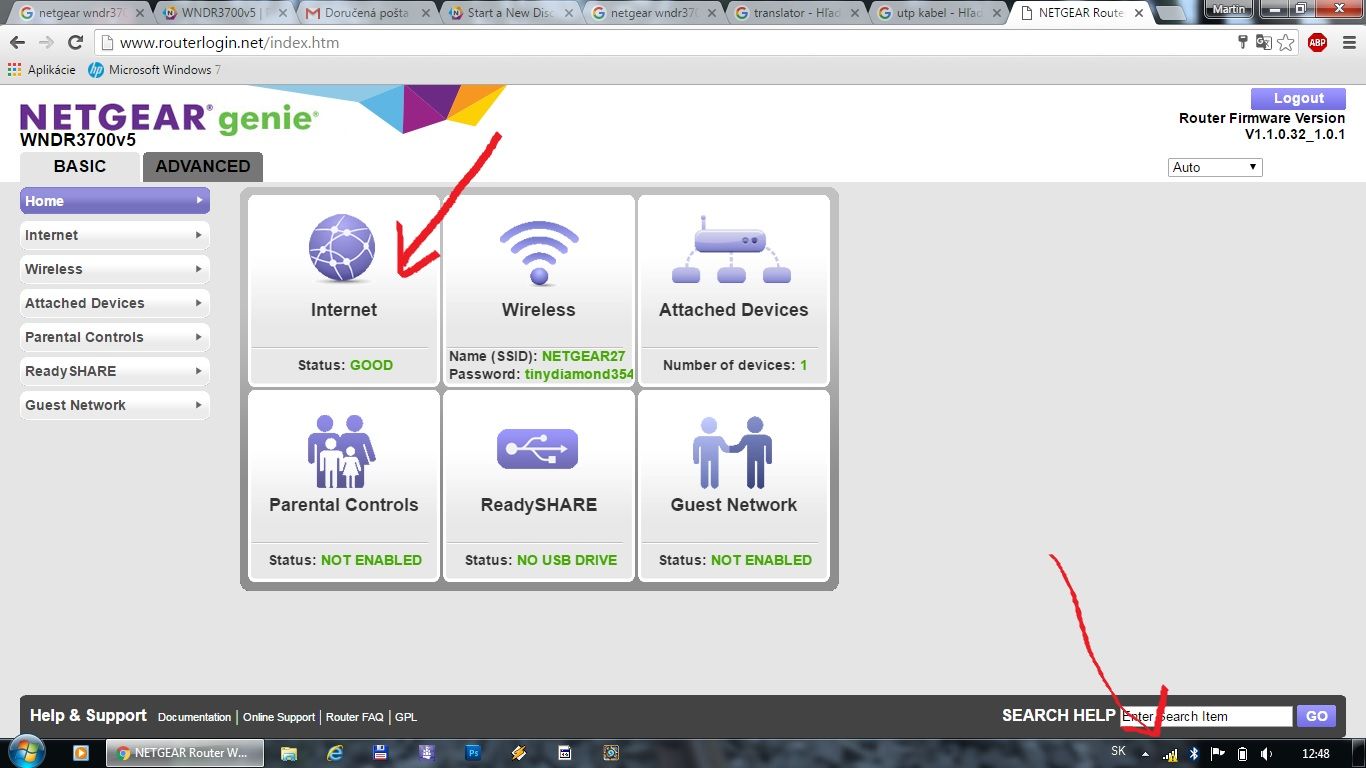Show hidden tray icons with the arrow
The height and width of the screenshot is (768, 1366).
(x=1146, y=753)
